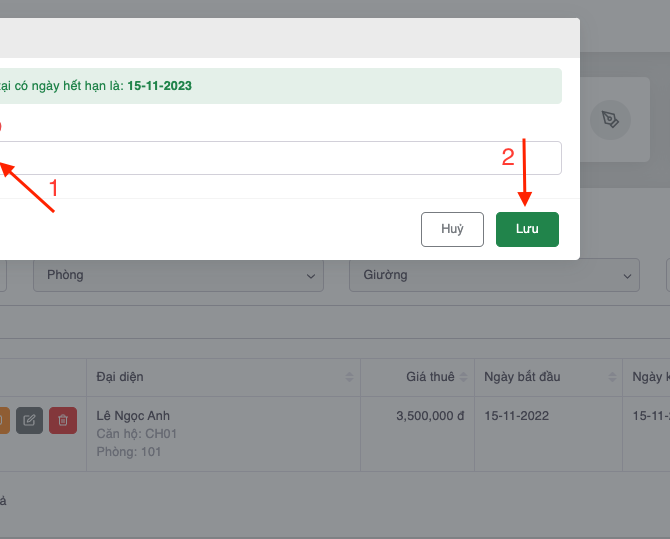Click the gray edit pencil icon in the row
This screenshot has width=670, height=539.
coord(30,420)
